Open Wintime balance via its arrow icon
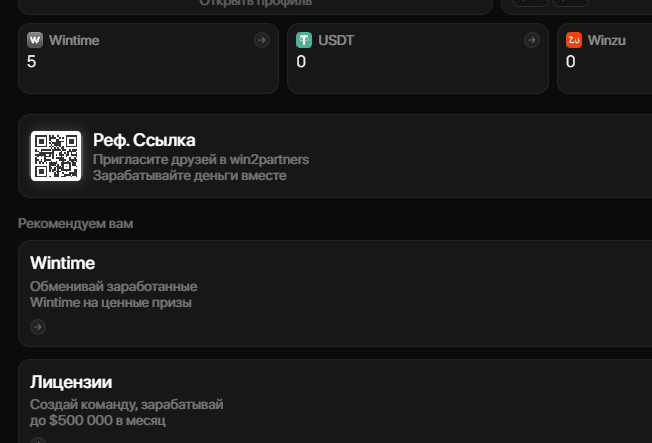This screenshot has width=652, height=443. point(262,40)
